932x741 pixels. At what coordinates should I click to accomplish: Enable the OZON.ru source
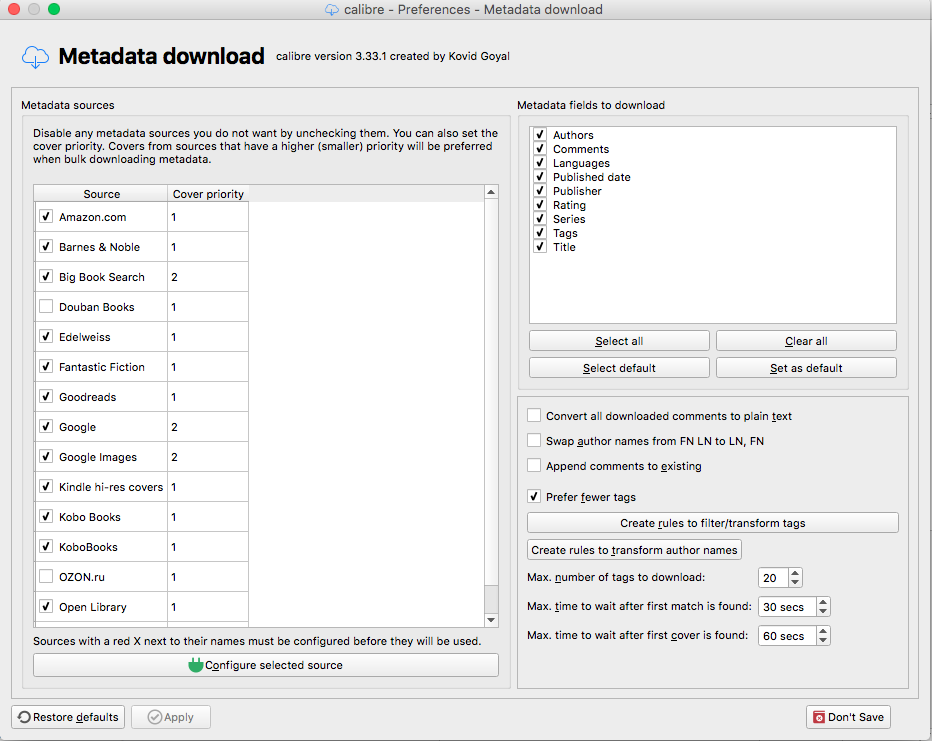pos(46,576)
